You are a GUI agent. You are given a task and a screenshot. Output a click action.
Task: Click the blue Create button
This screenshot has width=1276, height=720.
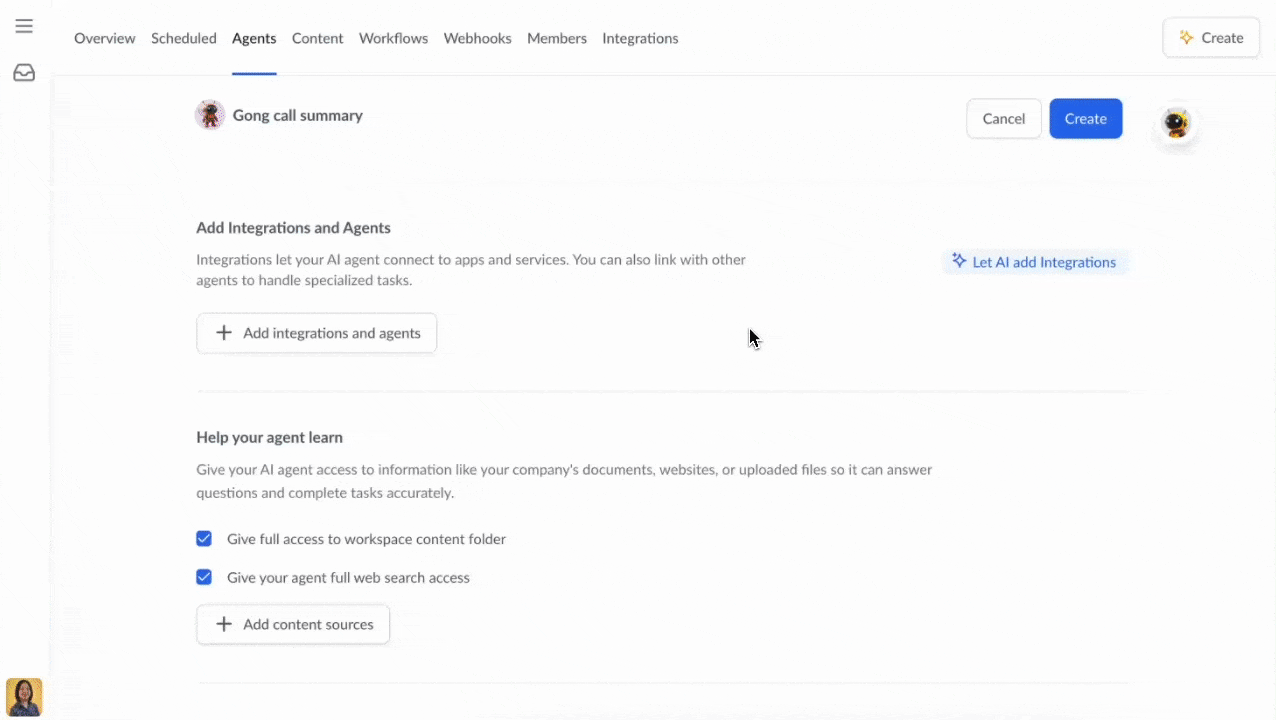1085,118
